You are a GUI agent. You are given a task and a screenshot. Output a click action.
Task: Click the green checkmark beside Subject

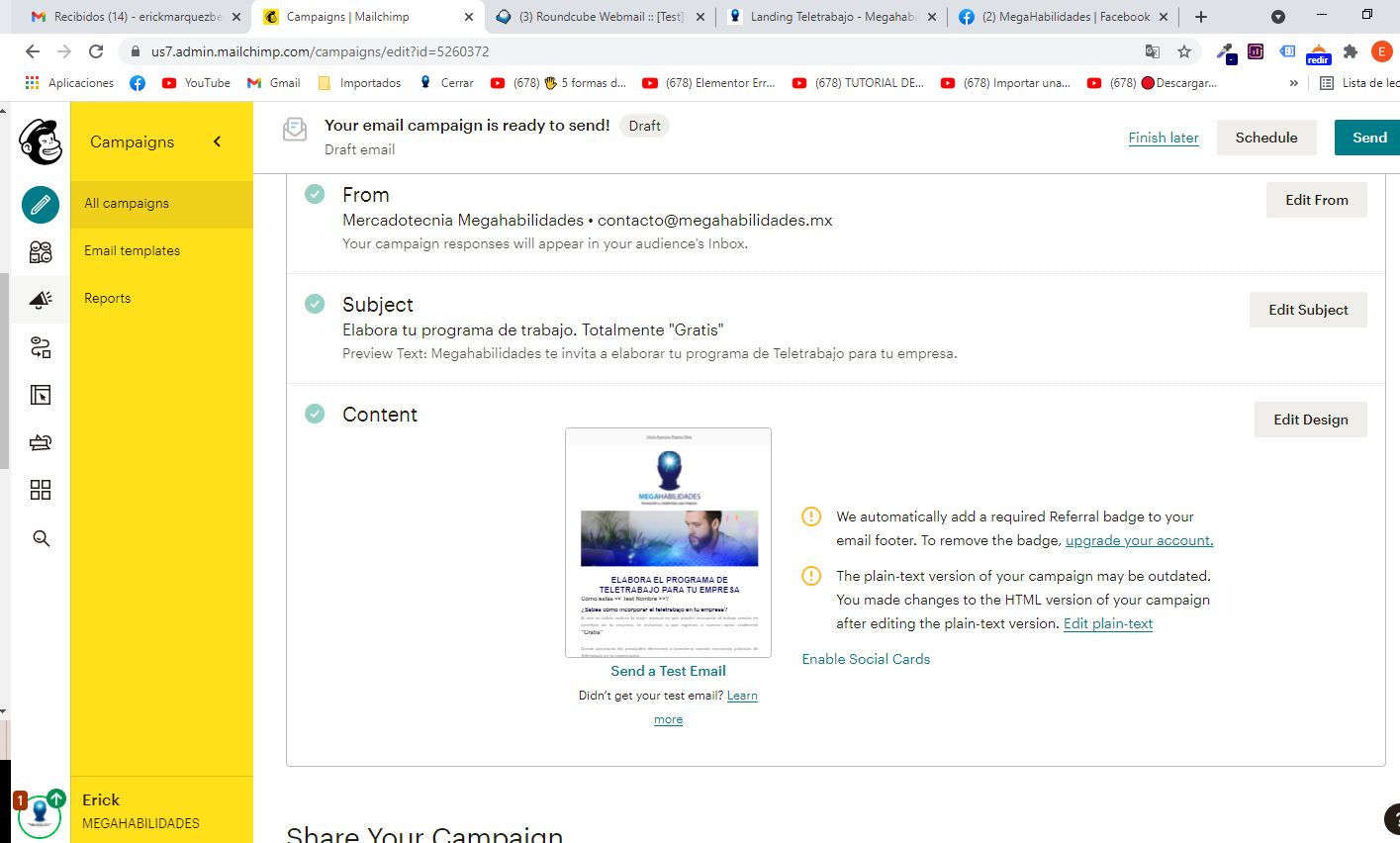pos(315,304)
